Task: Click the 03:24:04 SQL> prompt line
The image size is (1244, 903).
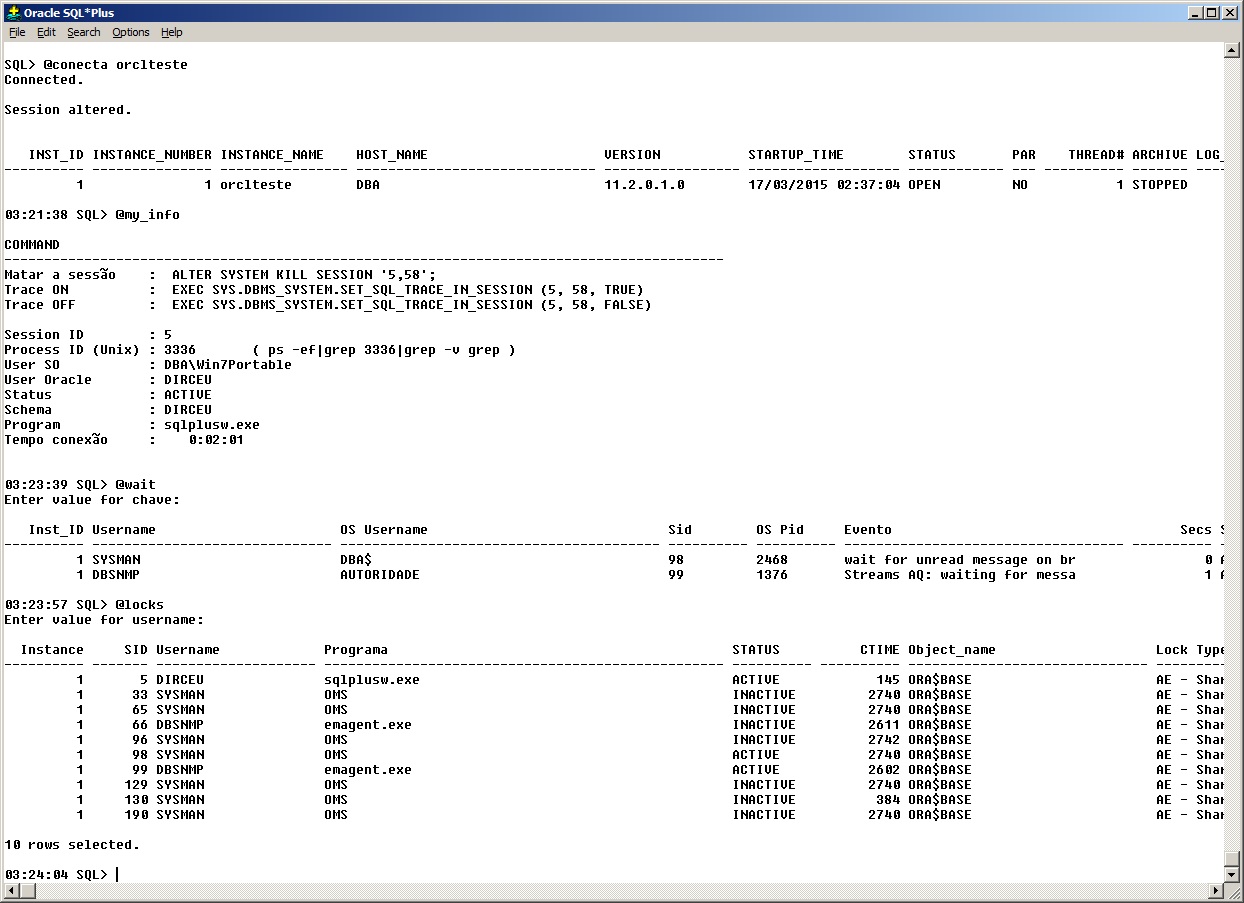Action: tap(56, 875)
